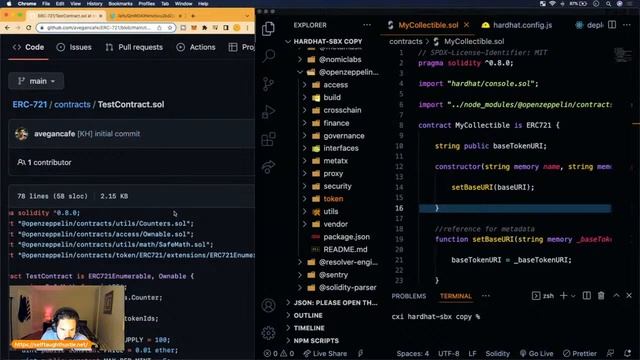The height and width of the screenshot is (360, 640).
Task: Open the Bookmarks menu in macOS menu bar
Action: coord(120,4)
